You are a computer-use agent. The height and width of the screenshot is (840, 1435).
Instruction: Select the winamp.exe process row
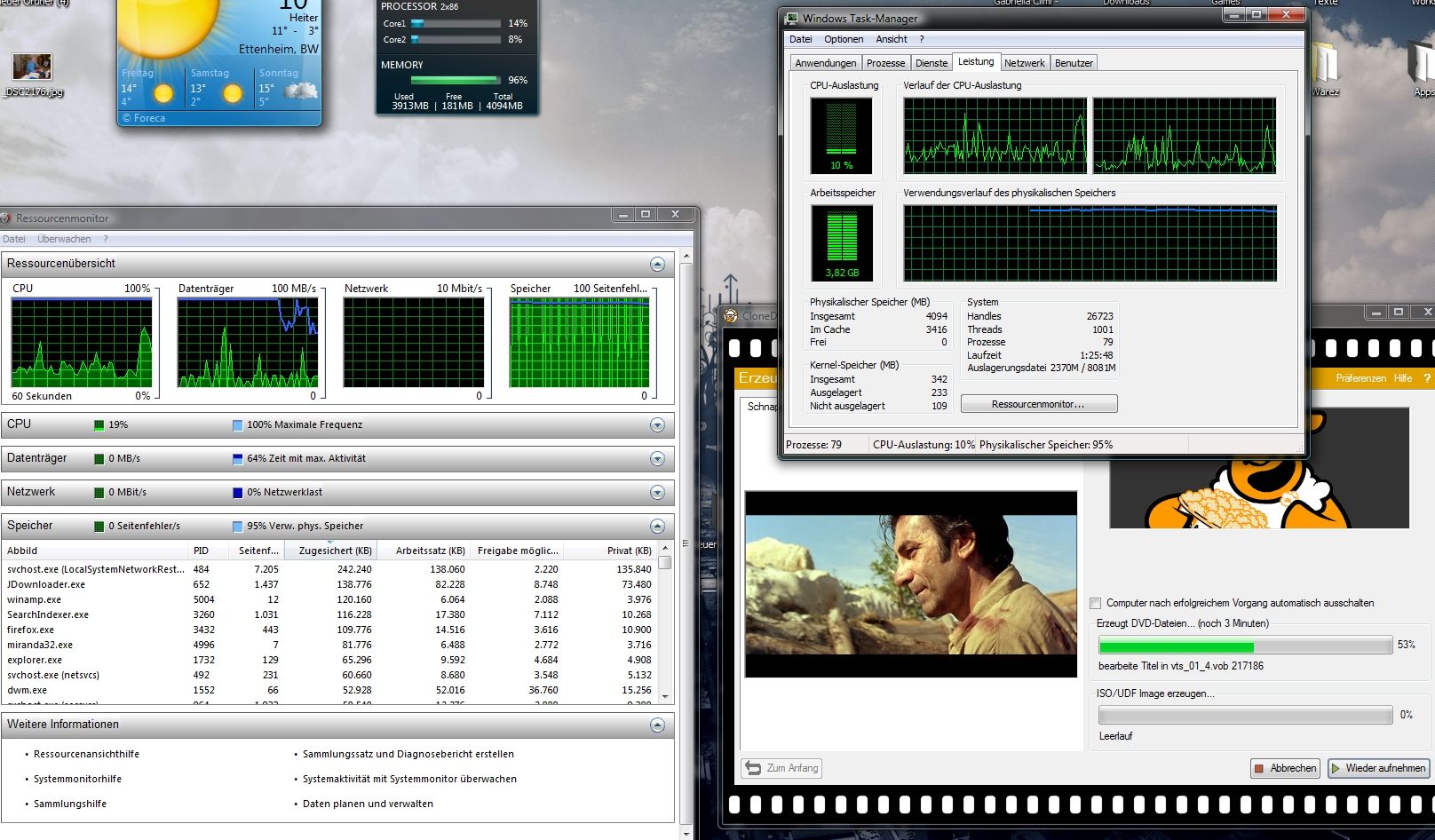[329, 599]
